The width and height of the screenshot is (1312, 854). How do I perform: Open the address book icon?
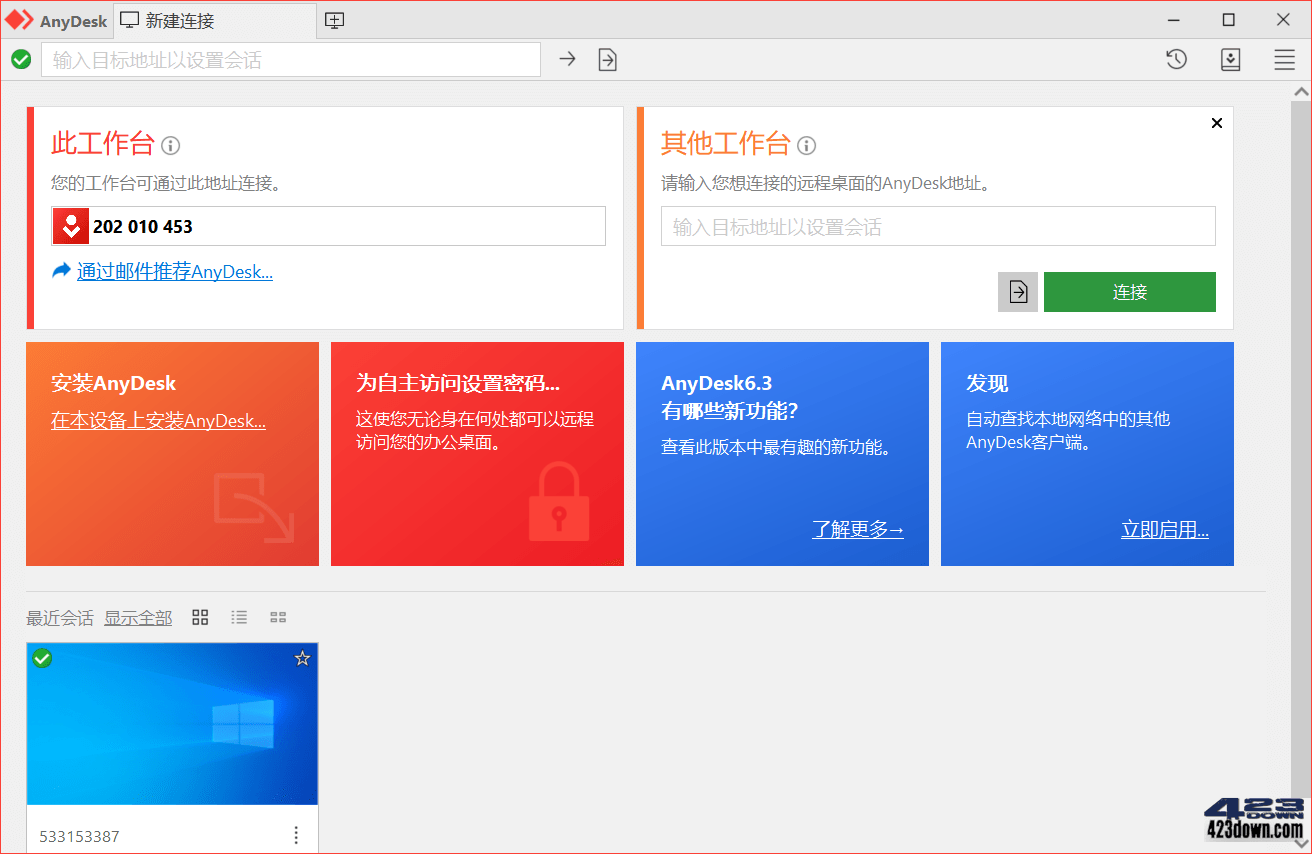1230,59
